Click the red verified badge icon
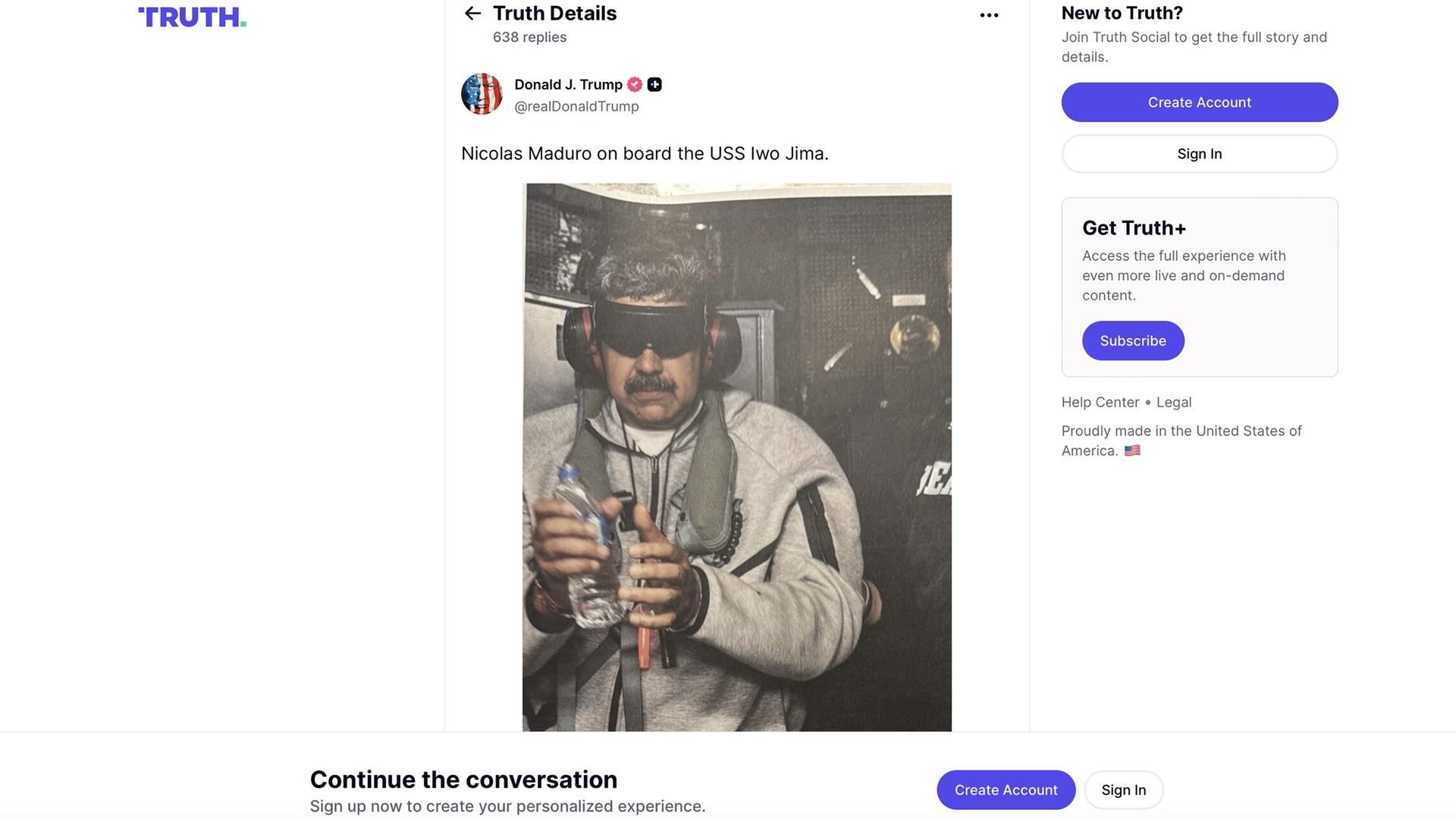 (635, 85)
